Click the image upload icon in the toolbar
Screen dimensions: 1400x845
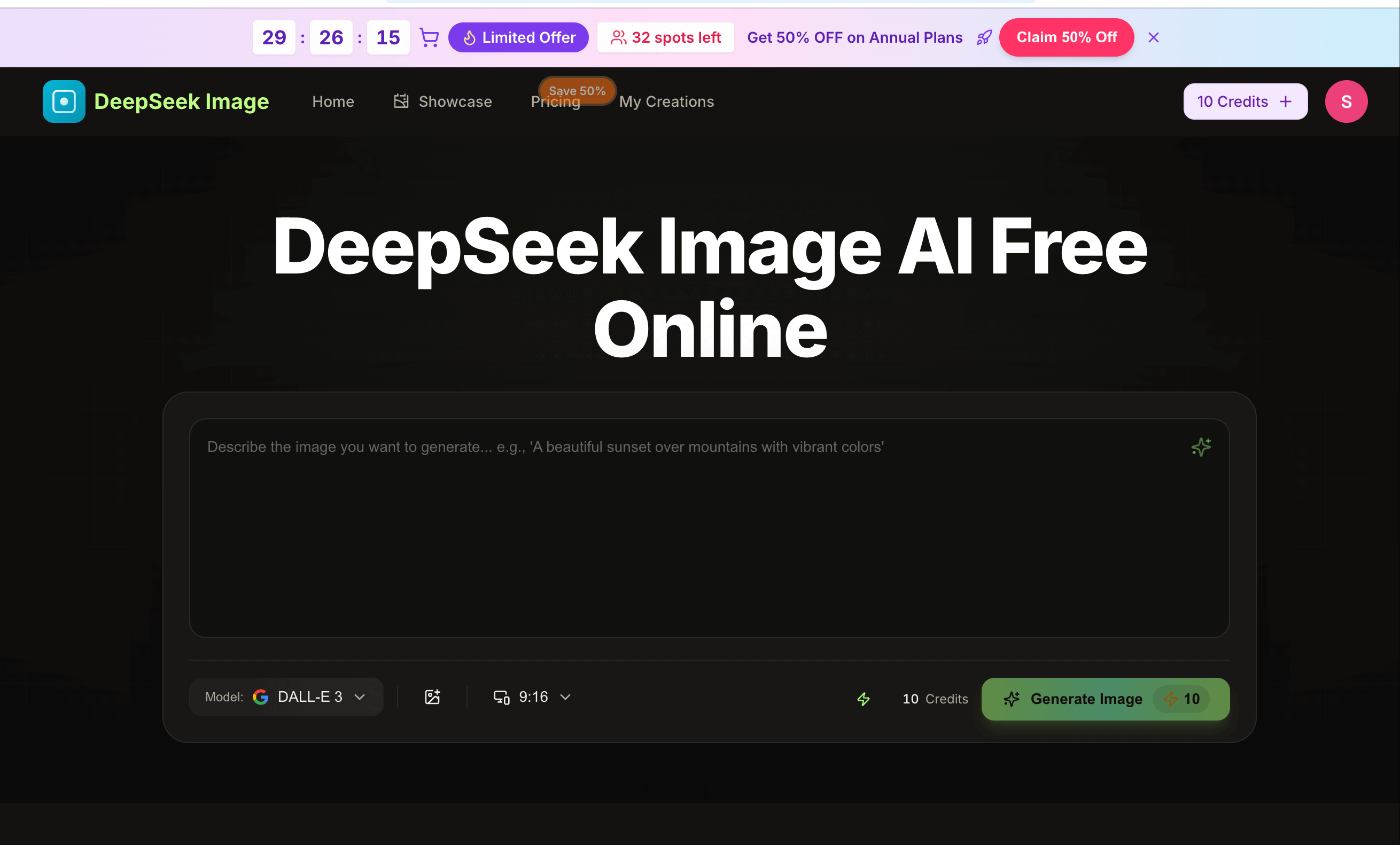coord(432,697)
